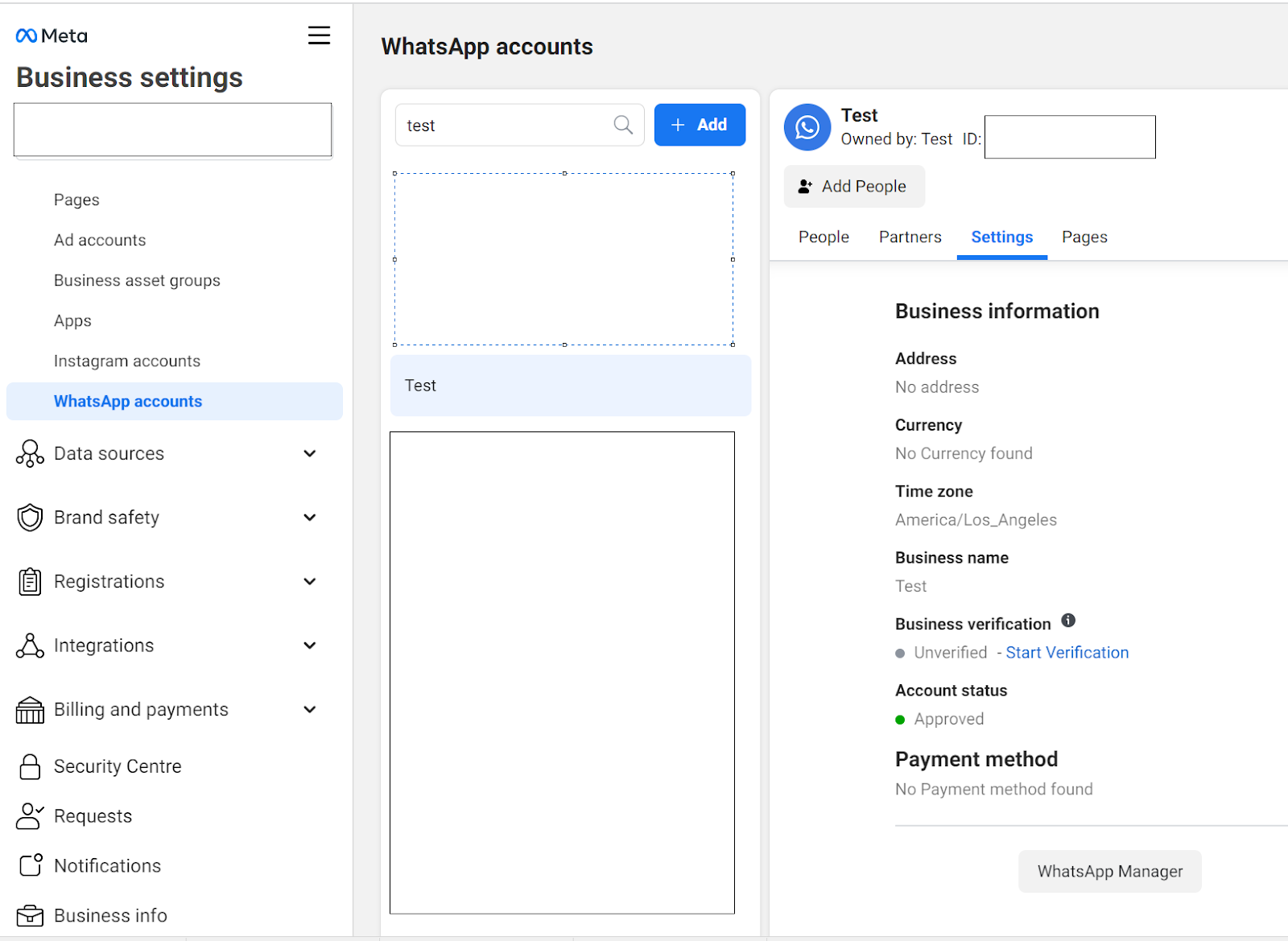The height and width of the screenshot is (941, 1288).
Task: Open Apps in the sidebar
Action: (72, 320)
